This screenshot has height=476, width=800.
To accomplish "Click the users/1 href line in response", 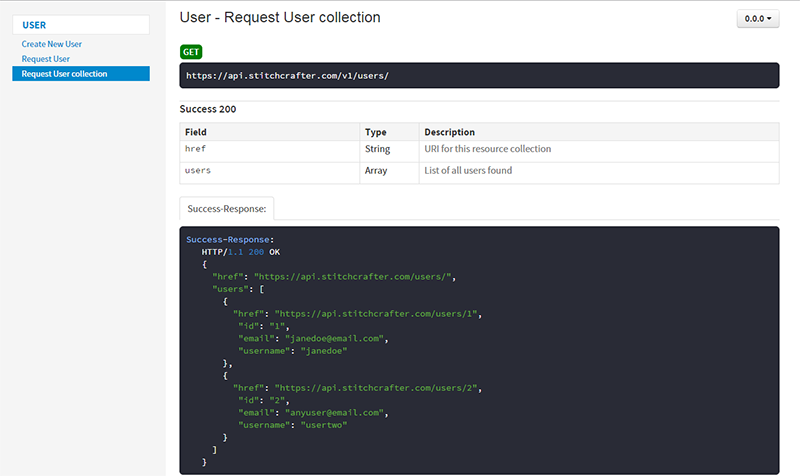I will [x=358, y=314].
